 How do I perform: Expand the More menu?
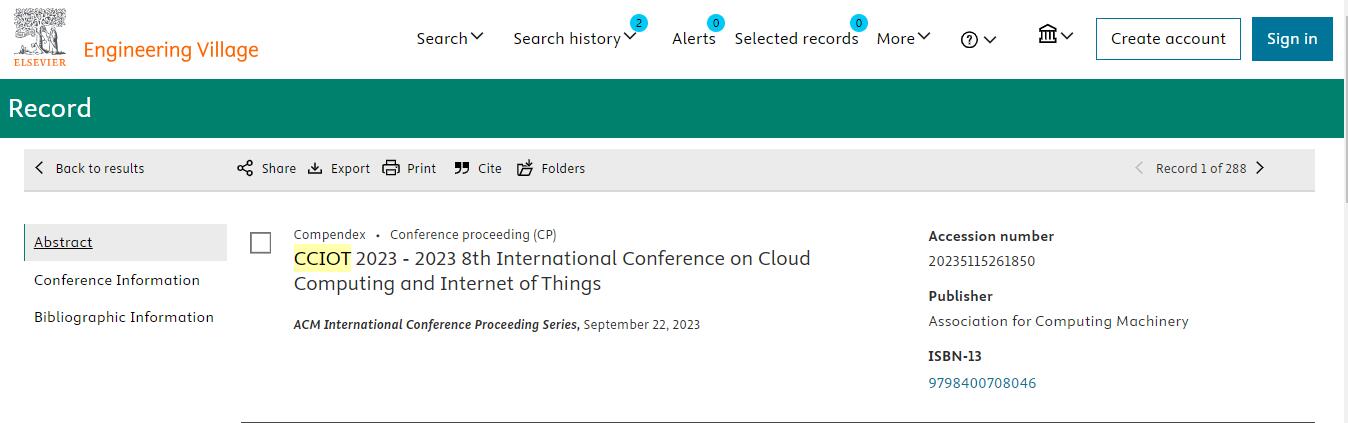point(903,38)
